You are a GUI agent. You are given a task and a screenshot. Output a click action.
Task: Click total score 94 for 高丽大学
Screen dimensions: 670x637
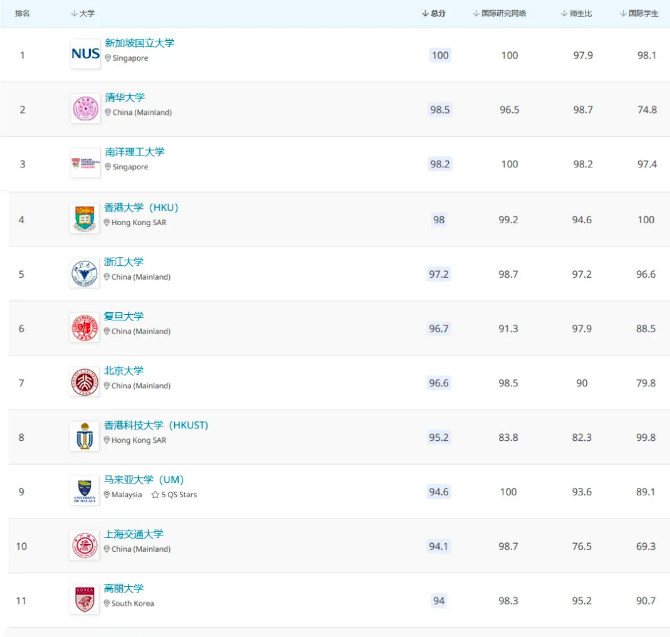[439, 601]
